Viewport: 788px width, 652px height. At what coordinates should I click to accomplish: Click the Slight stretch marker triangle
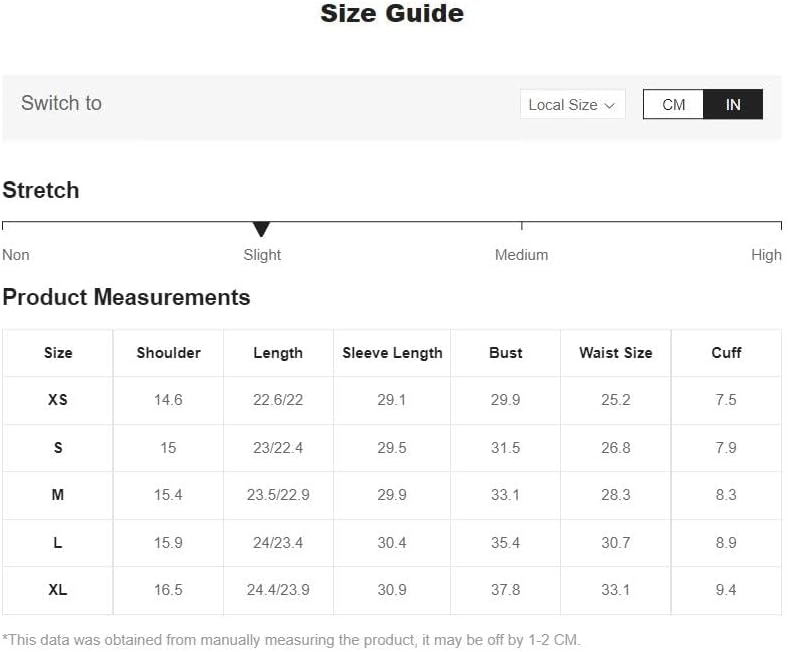pyautogui.click(x=261, y=229)
